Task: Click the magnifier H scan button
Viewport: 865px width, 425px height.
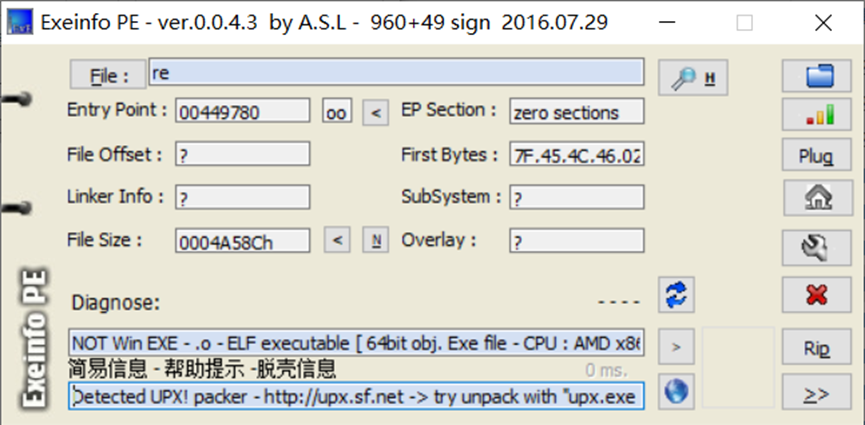Action: [692, 78]
